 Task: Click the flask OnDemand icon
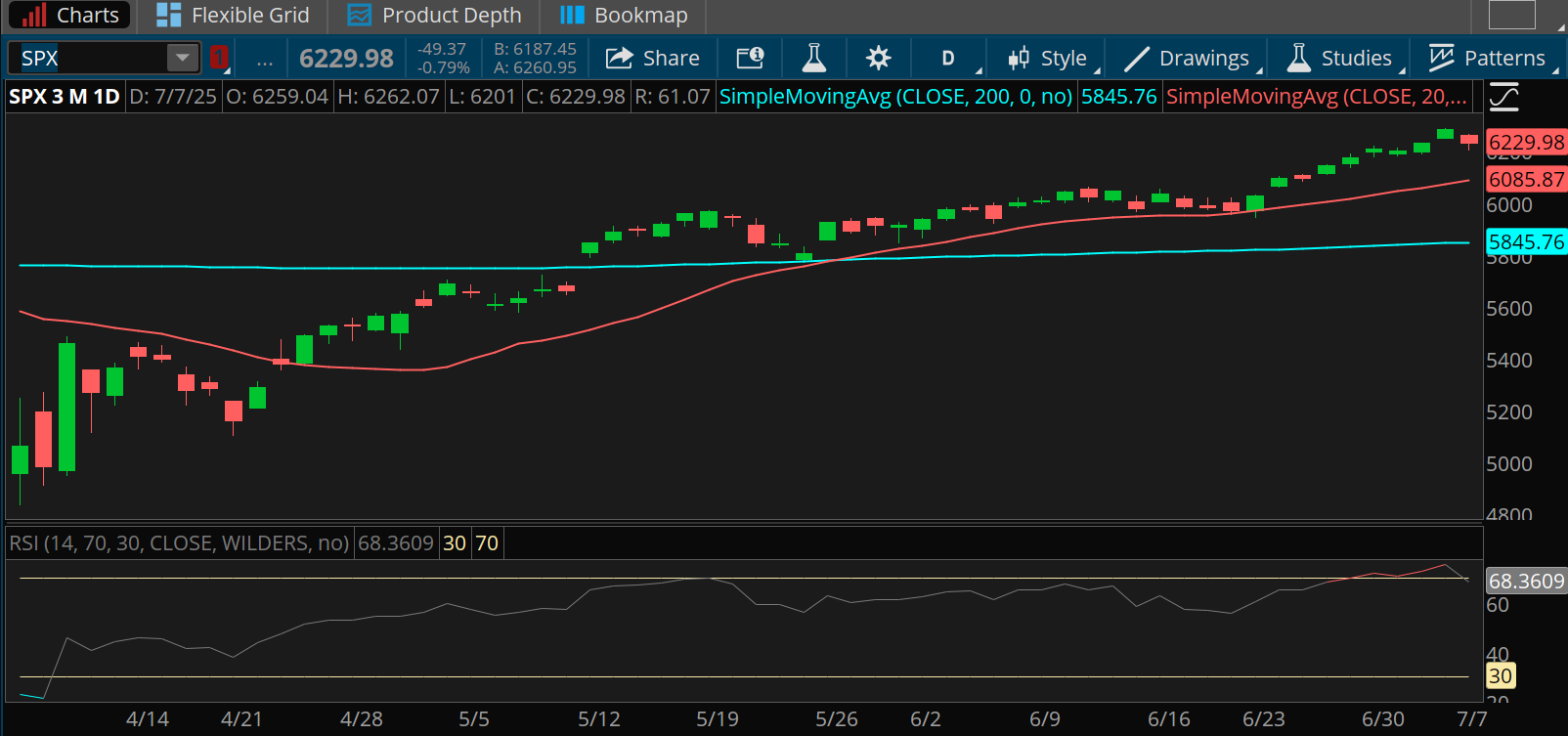coord(813,59)
